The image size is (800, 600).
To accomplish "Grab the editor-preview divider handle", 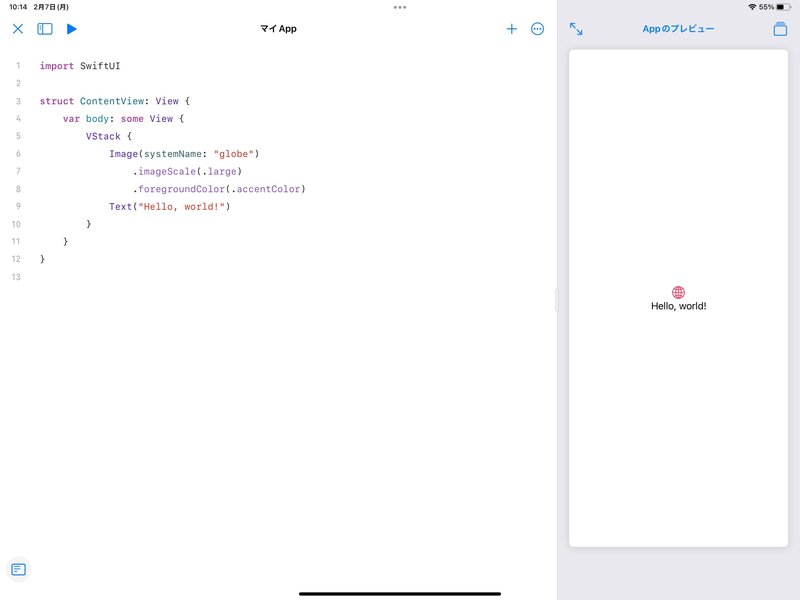I will (x=557, y=300).
